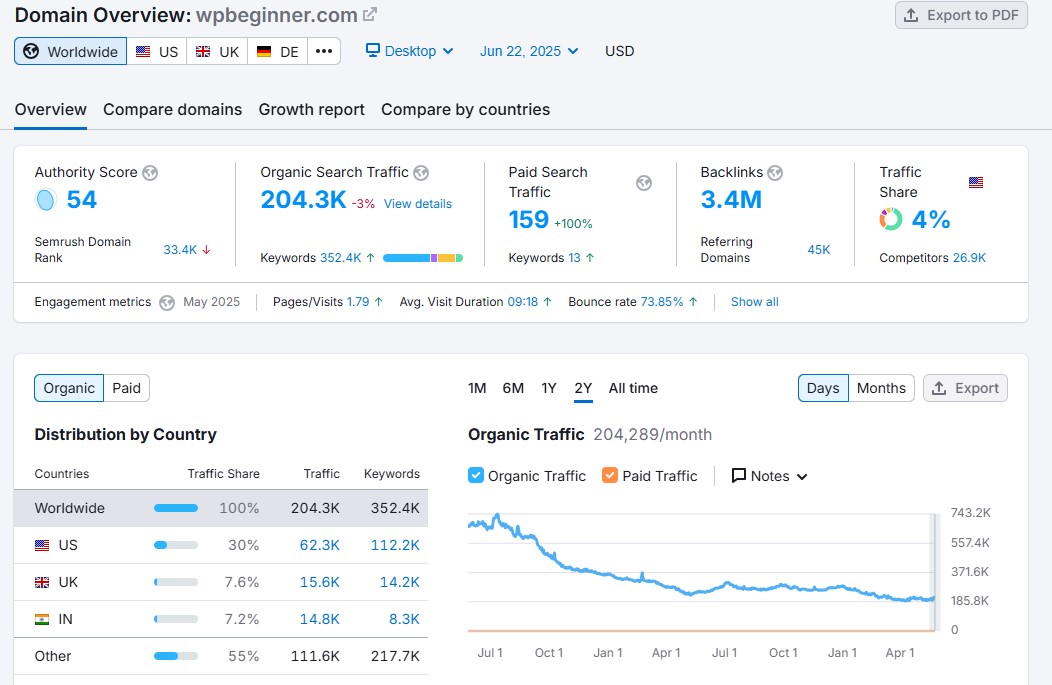
Task: Click IN traffic value 14.8K
Action: click(319, 619)
